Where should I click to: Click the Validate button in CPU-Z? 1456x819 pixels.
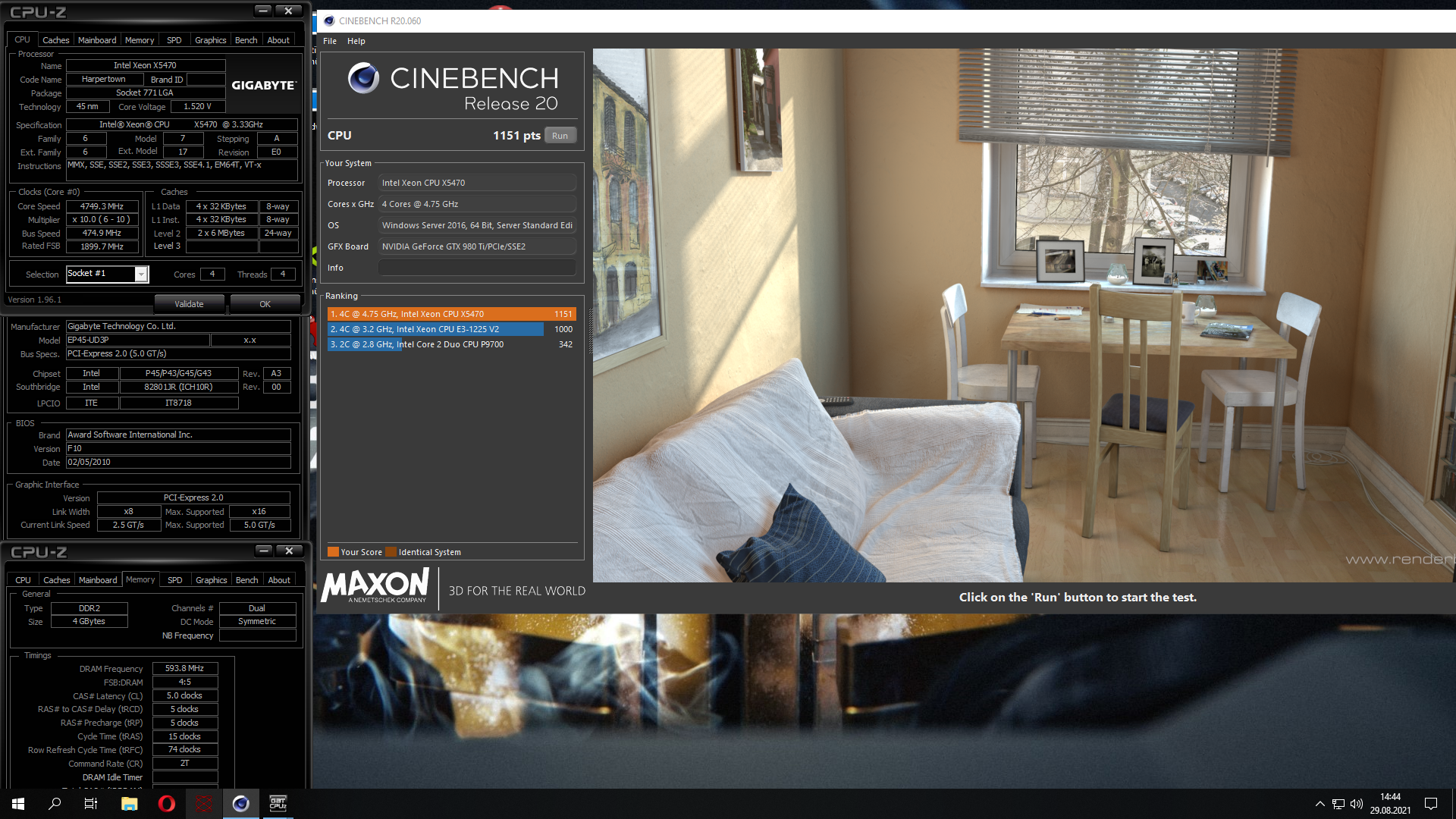point(189,304)
